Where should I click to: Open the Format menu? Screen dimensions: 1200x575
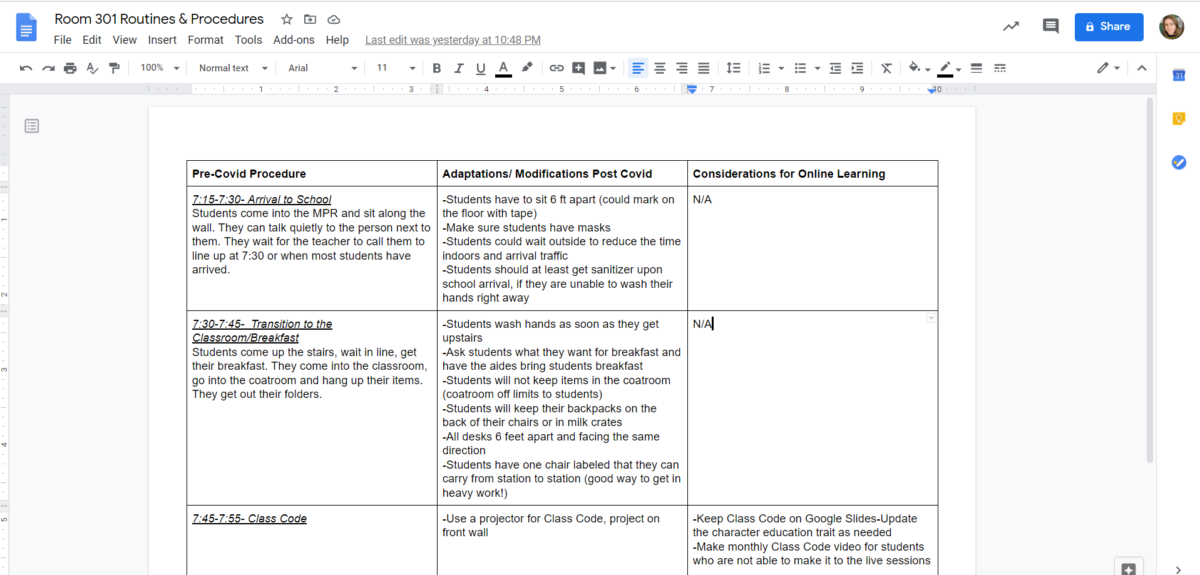(x=206, y=40)
